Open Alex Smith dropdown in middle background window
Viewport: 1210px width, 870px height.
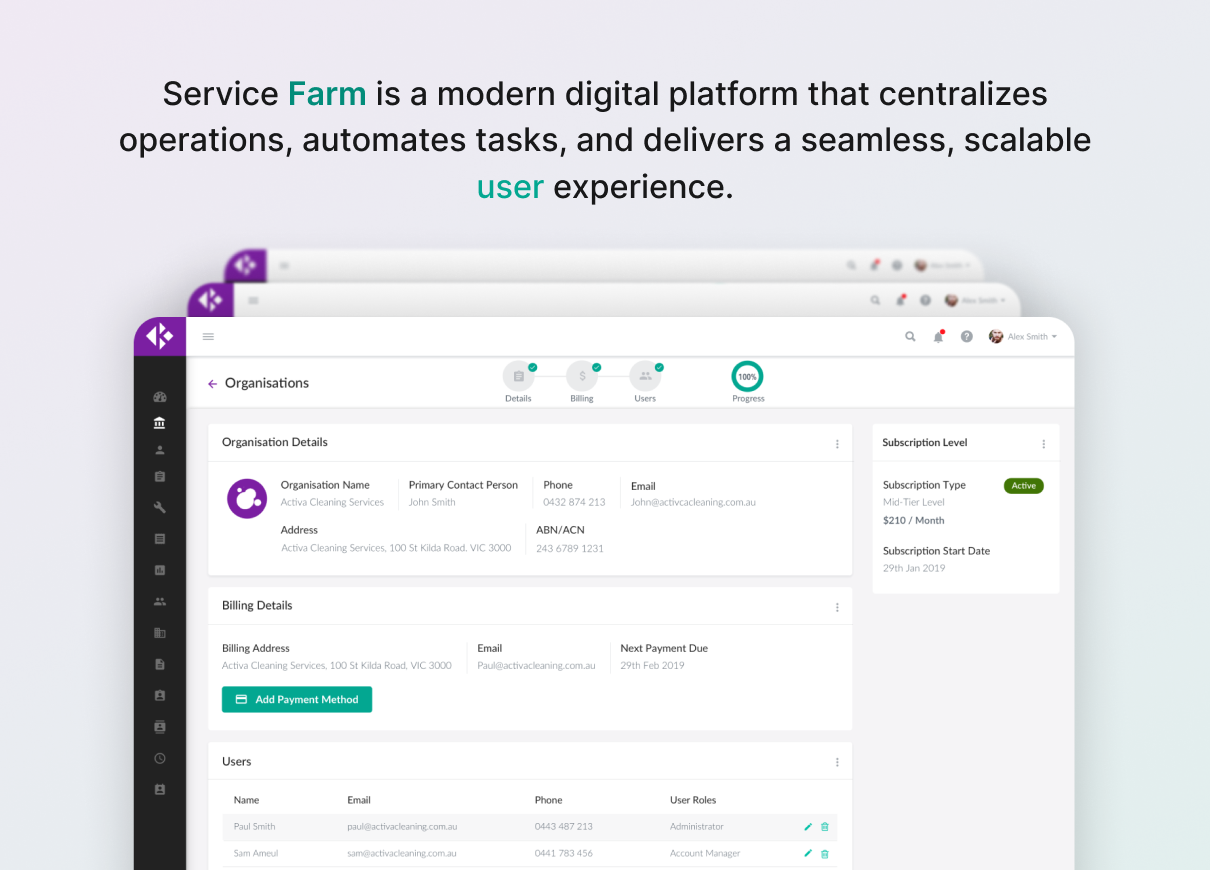click(x=977, y=300)
